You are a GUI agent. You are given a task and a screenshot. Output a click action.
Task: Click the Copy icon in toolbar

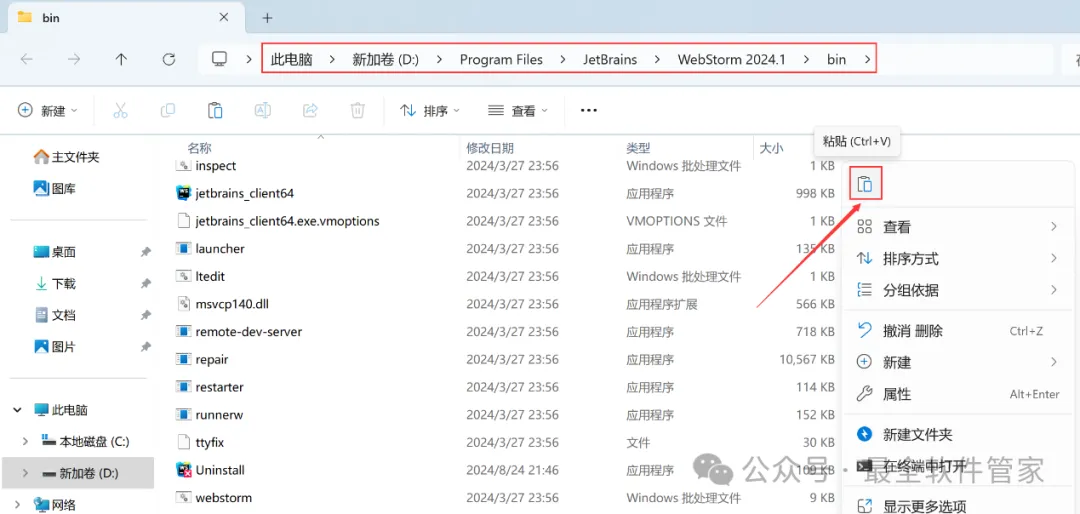pos(167,110)
